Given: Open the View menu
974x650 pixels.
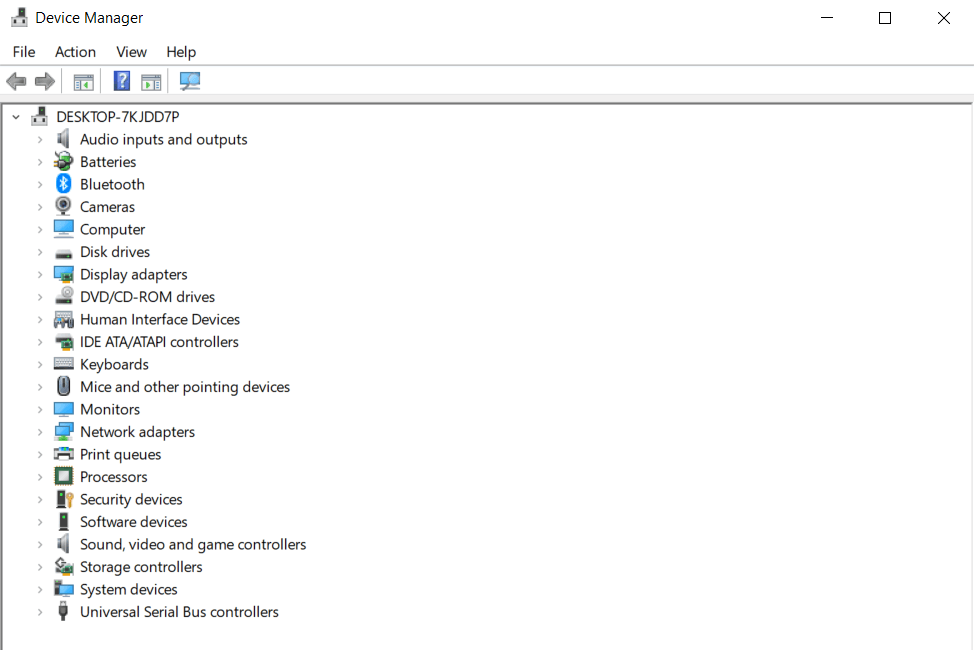Looking at the screenshot, I should click(x=131, y=52).
